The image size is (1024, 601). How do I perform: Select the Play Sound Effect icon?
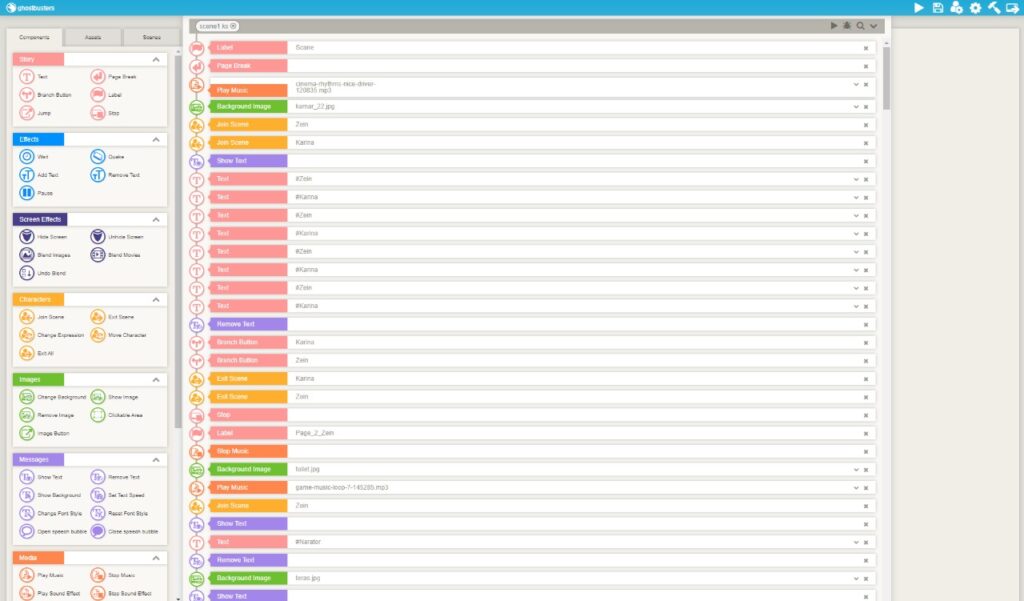27,593
